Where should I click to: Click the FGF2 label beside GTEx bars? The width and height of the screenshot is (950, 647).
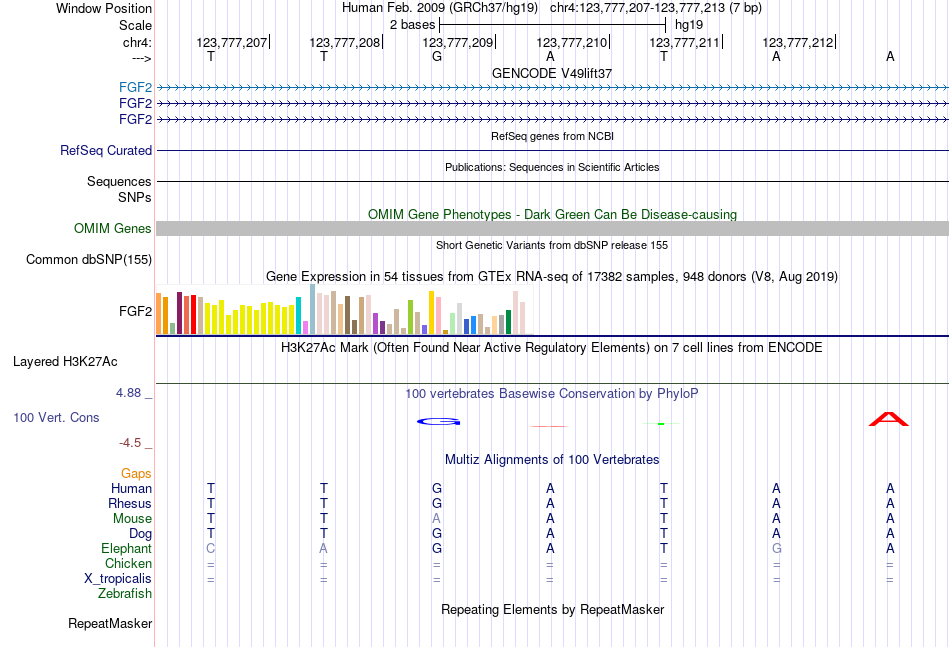pos(135,311)
